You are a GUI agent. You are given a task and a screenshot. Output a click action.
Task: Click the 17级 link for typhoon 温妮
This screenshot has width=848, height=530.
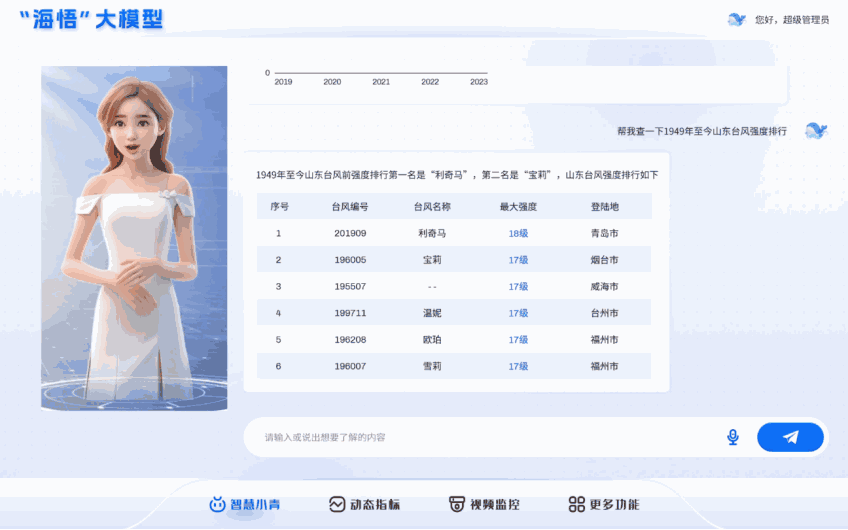pyautogui.click(x=518, y=313)
